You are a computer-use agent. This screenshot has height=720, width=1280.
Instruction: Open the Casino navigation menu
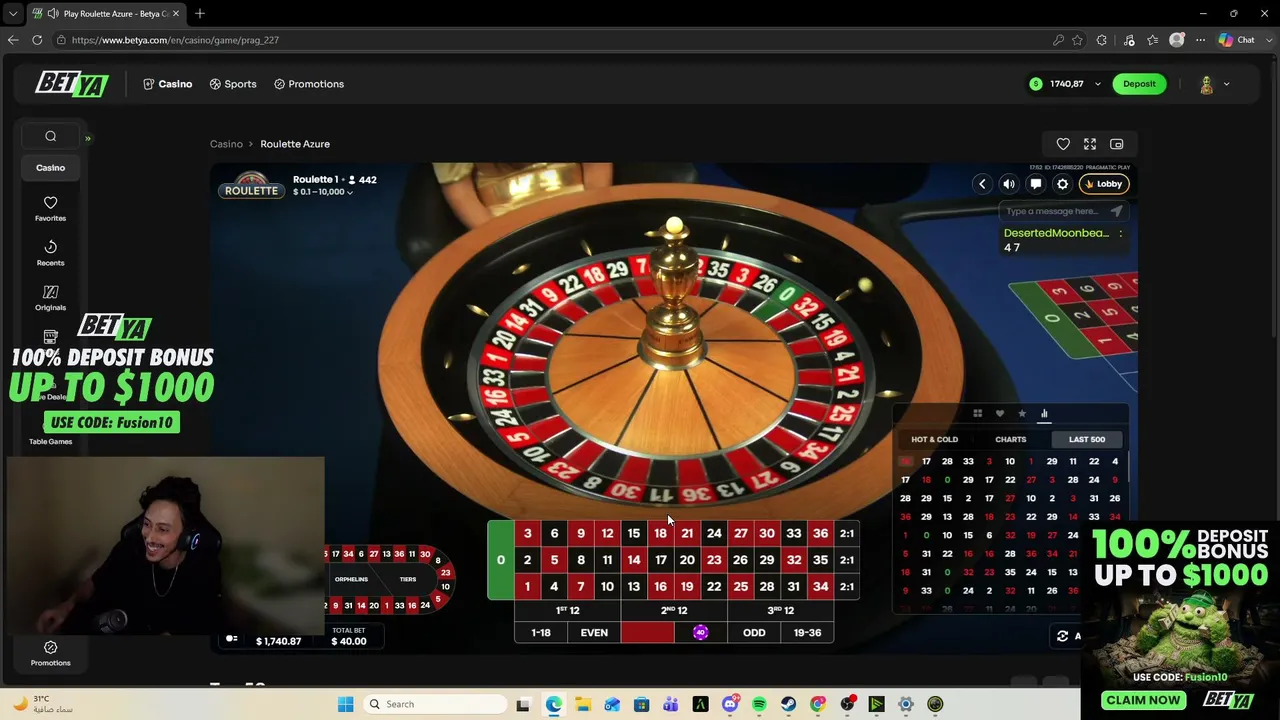point(167,84)
